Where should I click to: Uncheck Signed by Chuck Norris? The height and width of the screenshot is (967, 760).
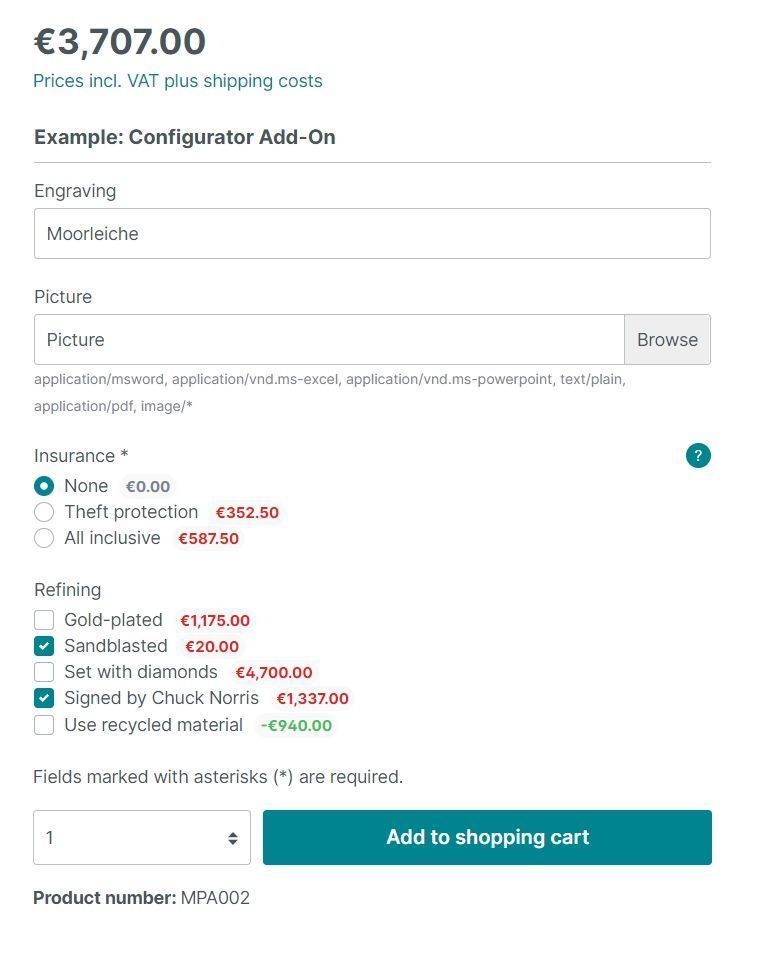pyautogui.click(x=44, y=698)
